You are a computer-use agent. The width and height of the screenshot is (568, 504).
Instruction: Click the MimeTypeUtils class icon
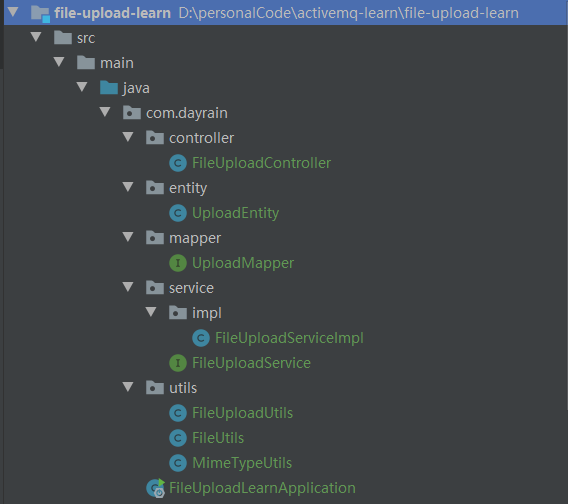point(178,463)
